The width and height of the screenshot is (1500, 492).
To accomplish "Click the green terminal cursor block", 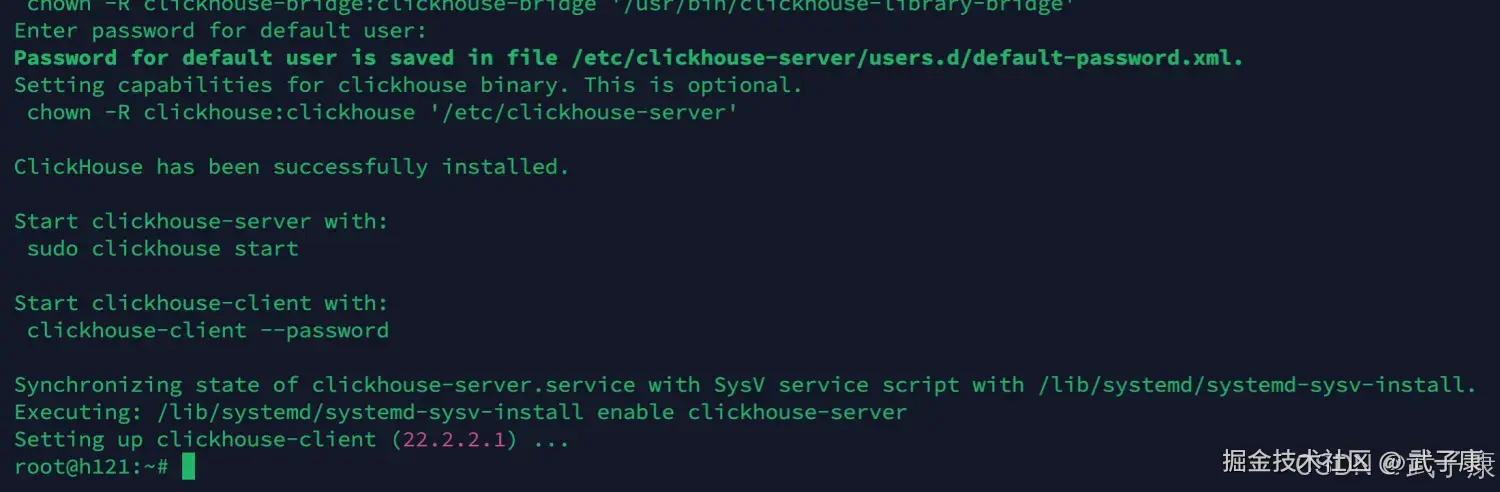I will (x=188, y=467).
